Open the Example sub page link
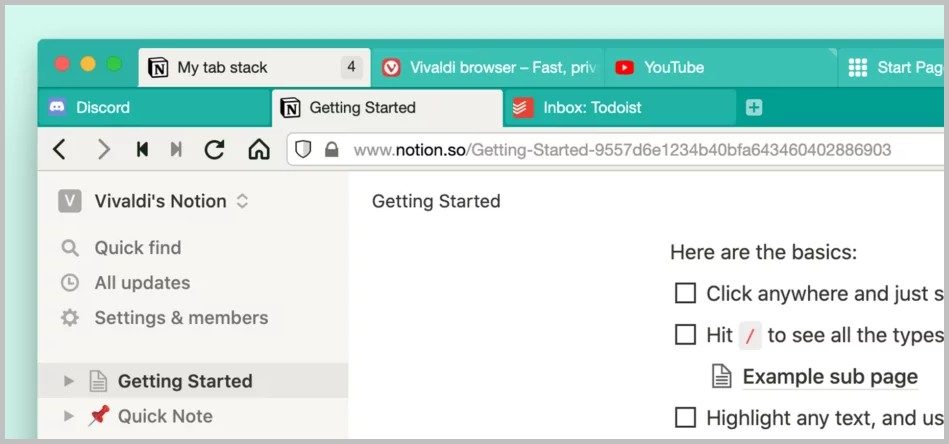Screen dimensions: 949x444 [829, 377]
